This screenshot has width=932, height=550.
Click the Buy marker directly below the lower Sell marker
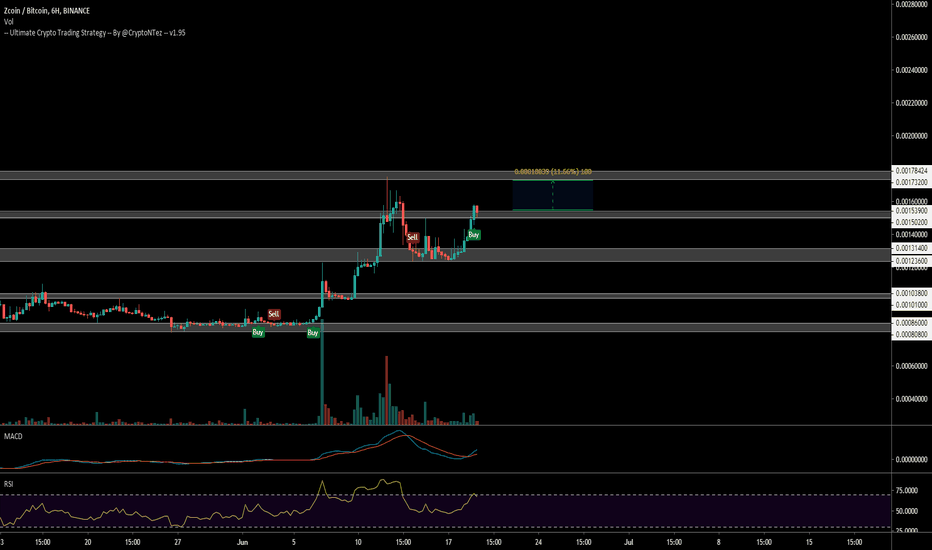point(258,332)
